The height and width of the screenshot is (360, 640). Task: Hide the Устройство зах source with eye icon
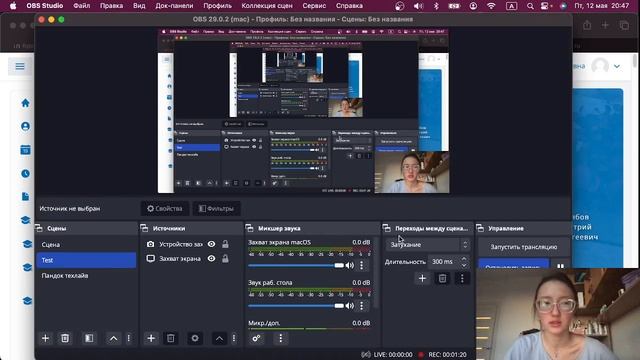(x=211, y=244)
